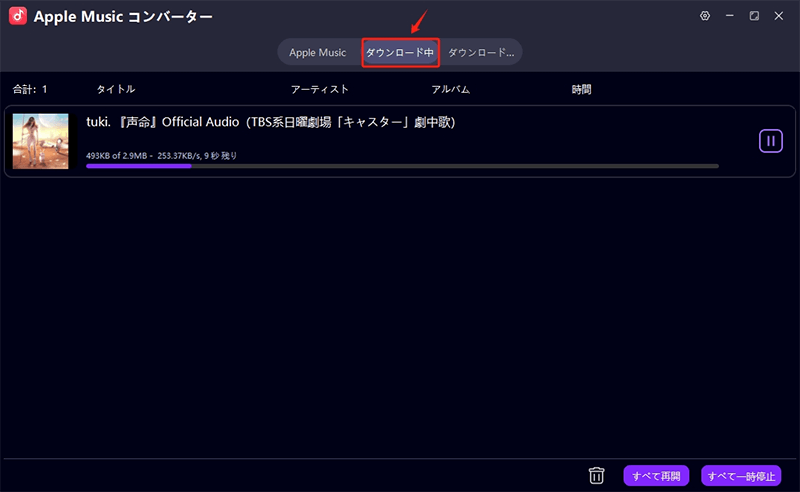The image size is (800, 492).
Task: Click the trash icon to delete downloads
Action: (597, 475)
